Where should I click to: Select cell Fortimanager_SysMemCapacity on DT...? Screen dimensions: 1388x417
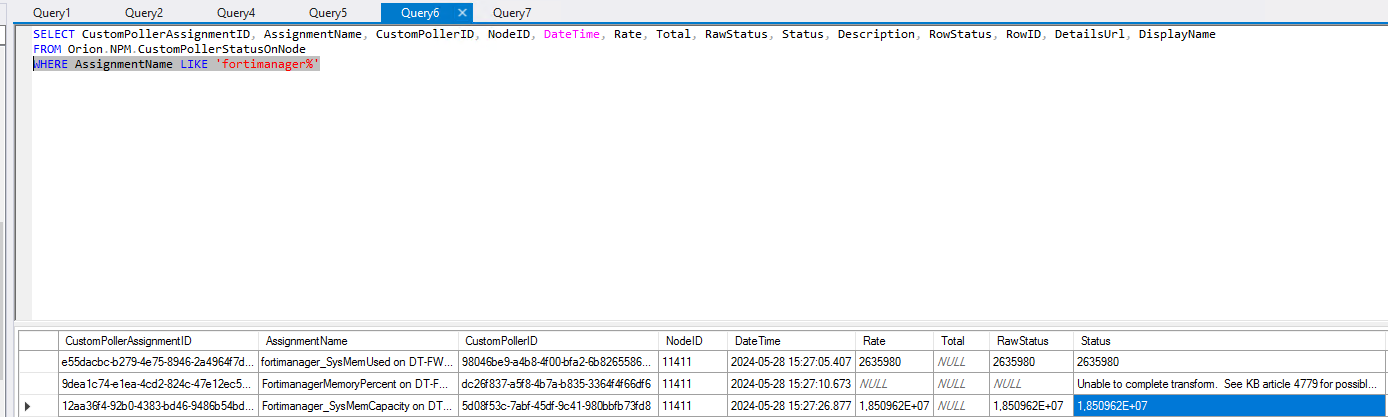358,406
